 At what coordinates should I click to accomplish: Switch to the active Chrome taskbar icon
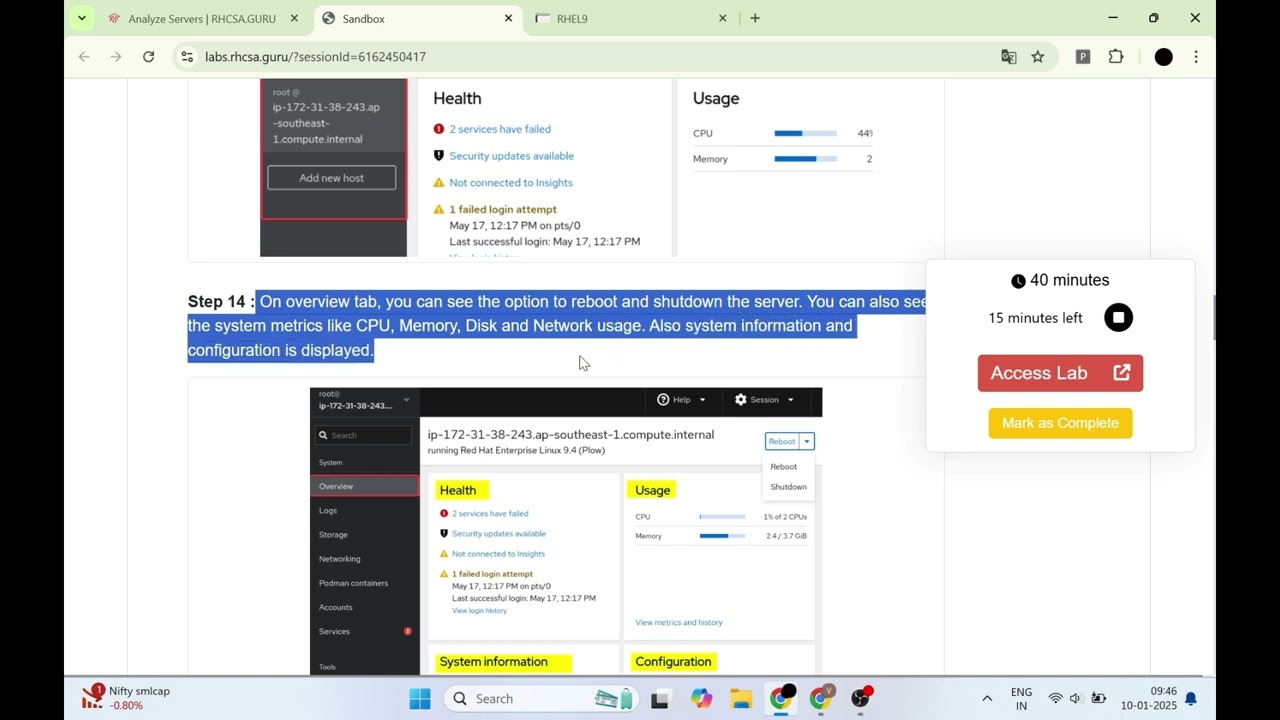781,699
